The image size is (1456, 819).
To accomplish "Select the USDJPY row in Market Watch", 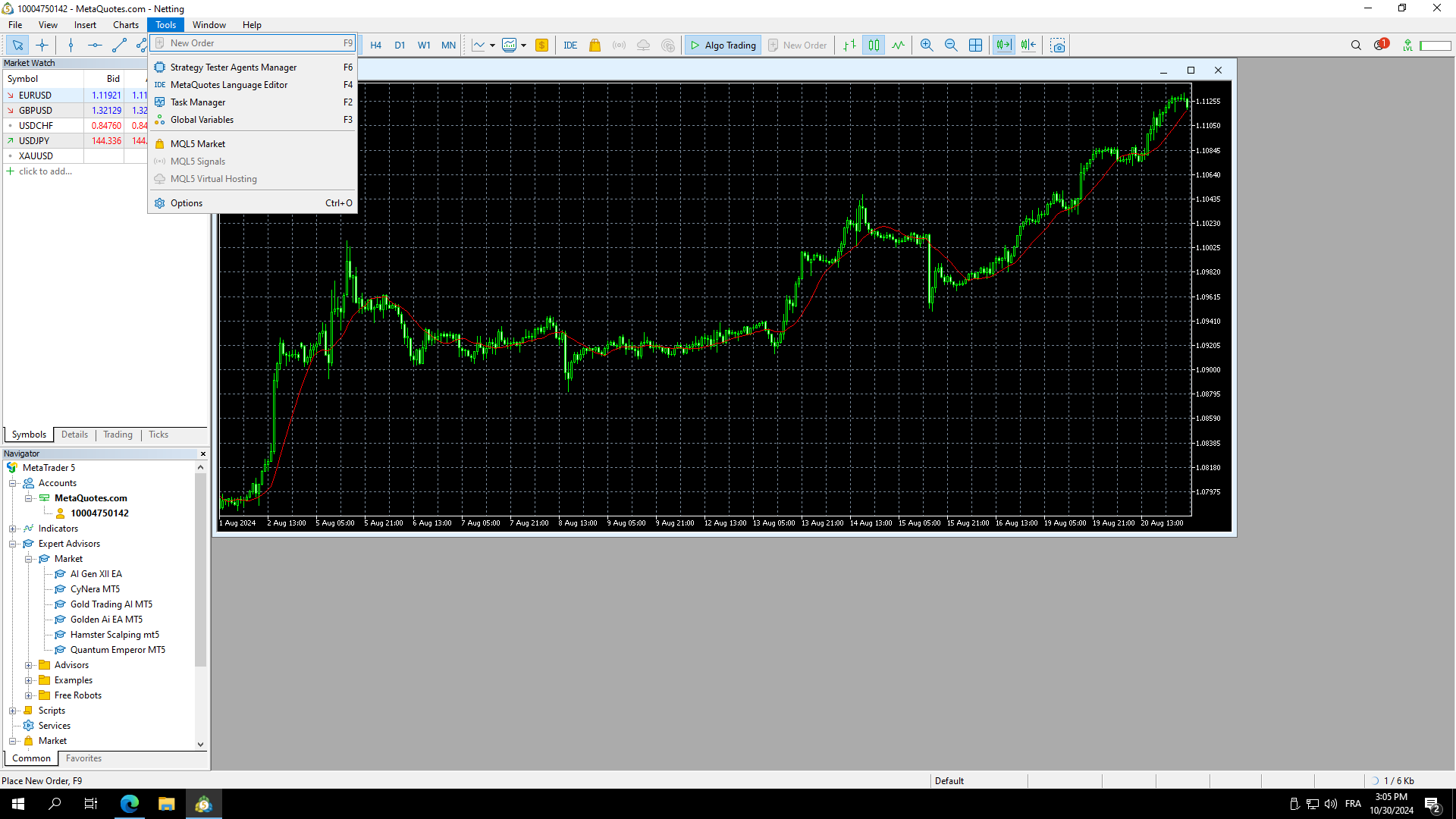I will [76, 141].
